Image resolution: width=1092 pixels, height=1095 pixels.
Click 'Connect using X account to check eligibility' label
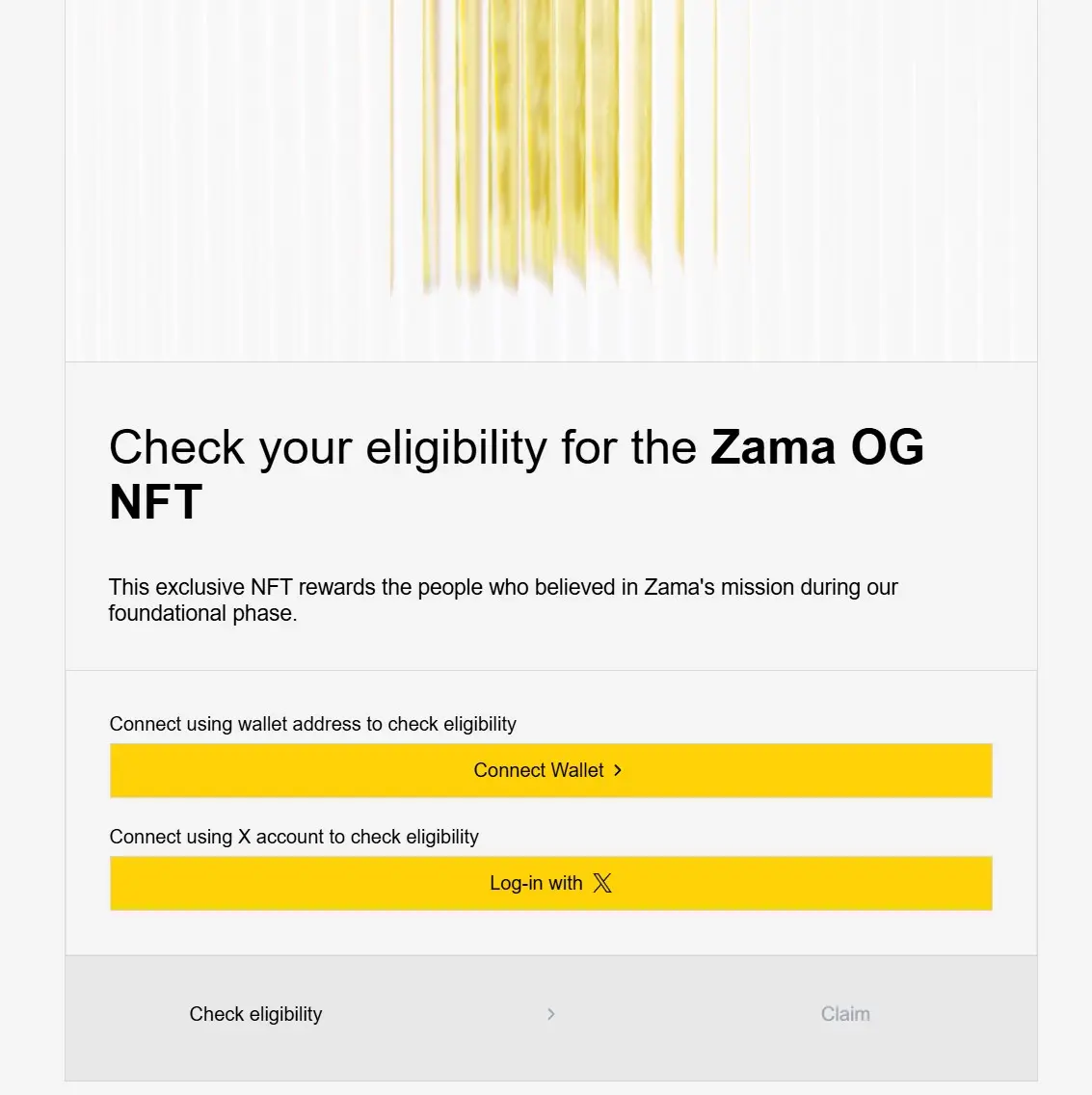[x=294, y=837]
